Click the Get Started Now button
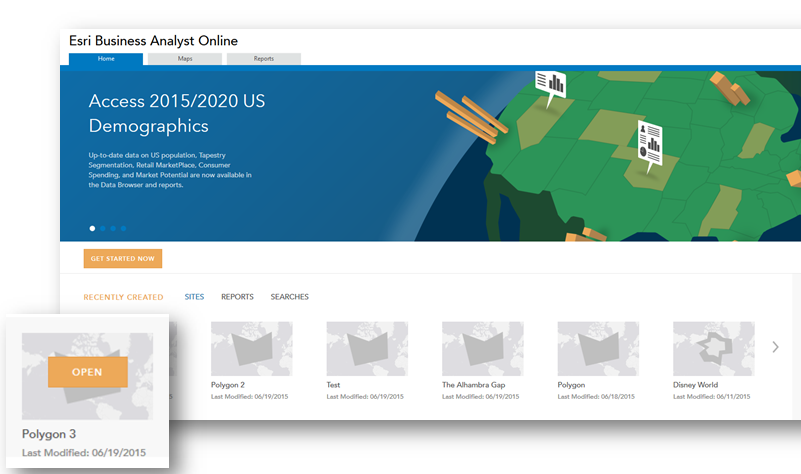The width and height of the screenshot is (801, 474). (123, 258)
